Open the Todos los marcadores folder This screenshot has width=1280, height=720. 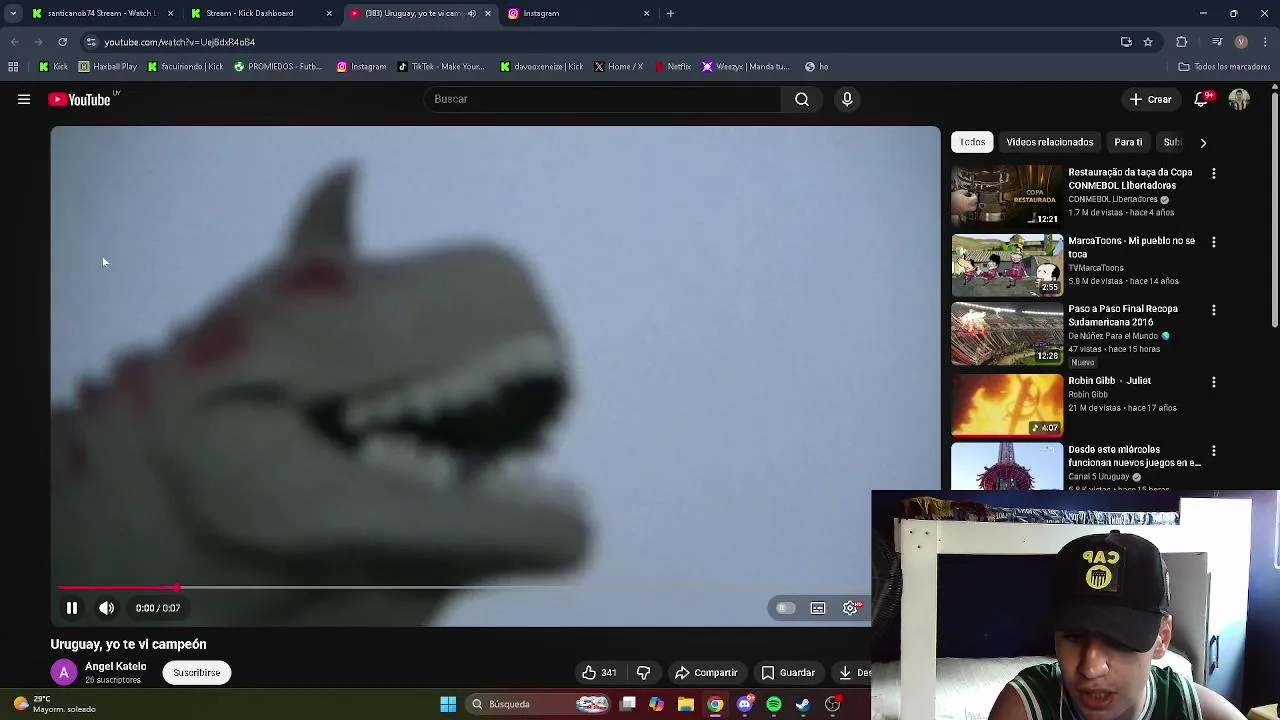coord(1224,67)
